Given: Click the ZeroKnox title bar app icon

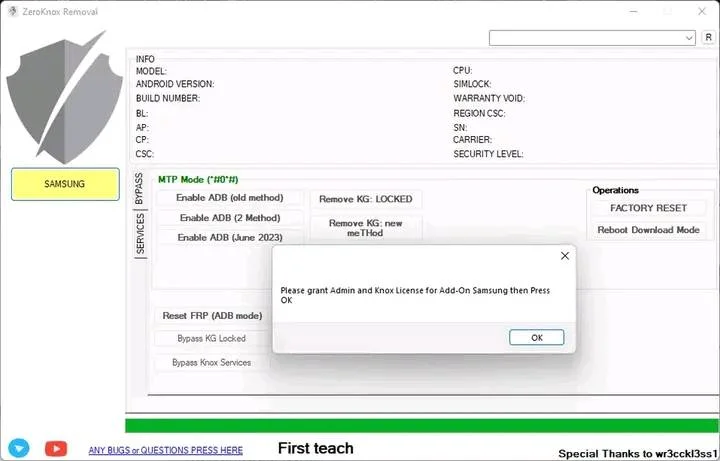Looking at the screenshot, I should [x=12, y=11].
